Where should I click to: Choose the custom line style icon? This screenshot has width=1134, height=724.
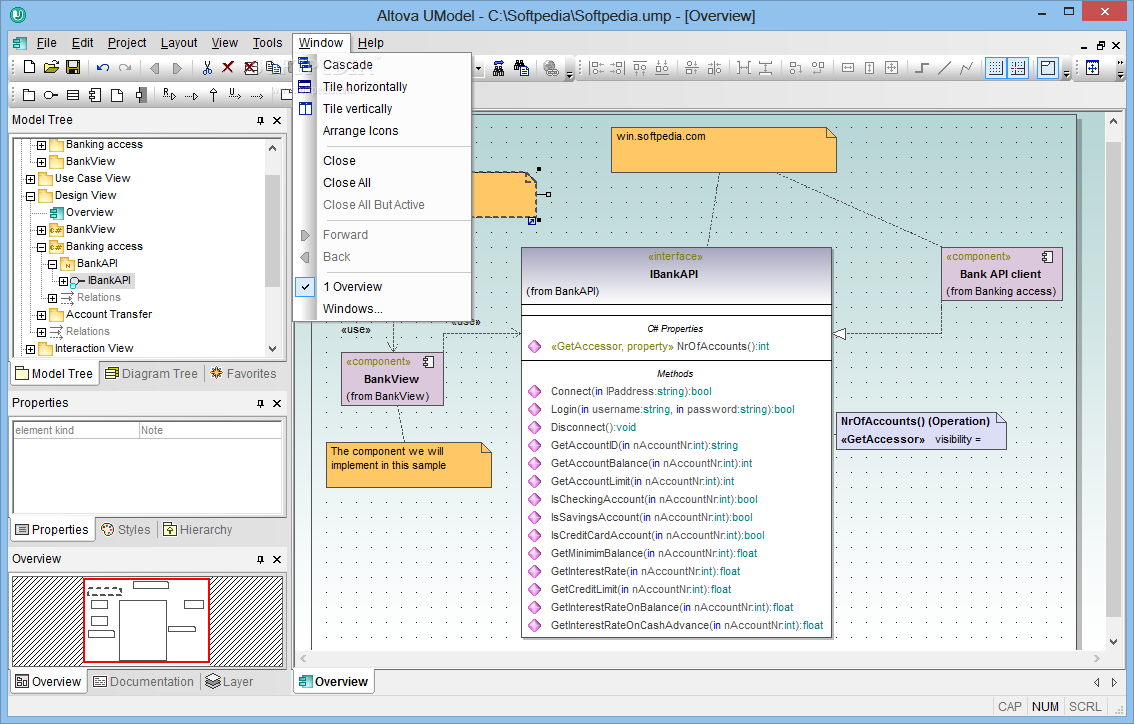[966, 68]
